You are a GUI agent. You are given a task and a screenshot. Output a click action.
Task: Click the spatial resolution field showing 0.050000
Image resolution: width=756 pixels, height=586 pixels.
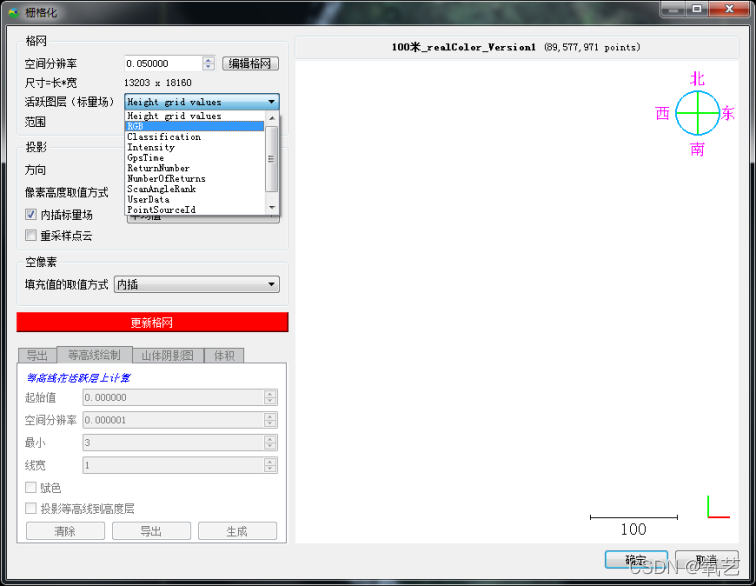click(163, 63)
